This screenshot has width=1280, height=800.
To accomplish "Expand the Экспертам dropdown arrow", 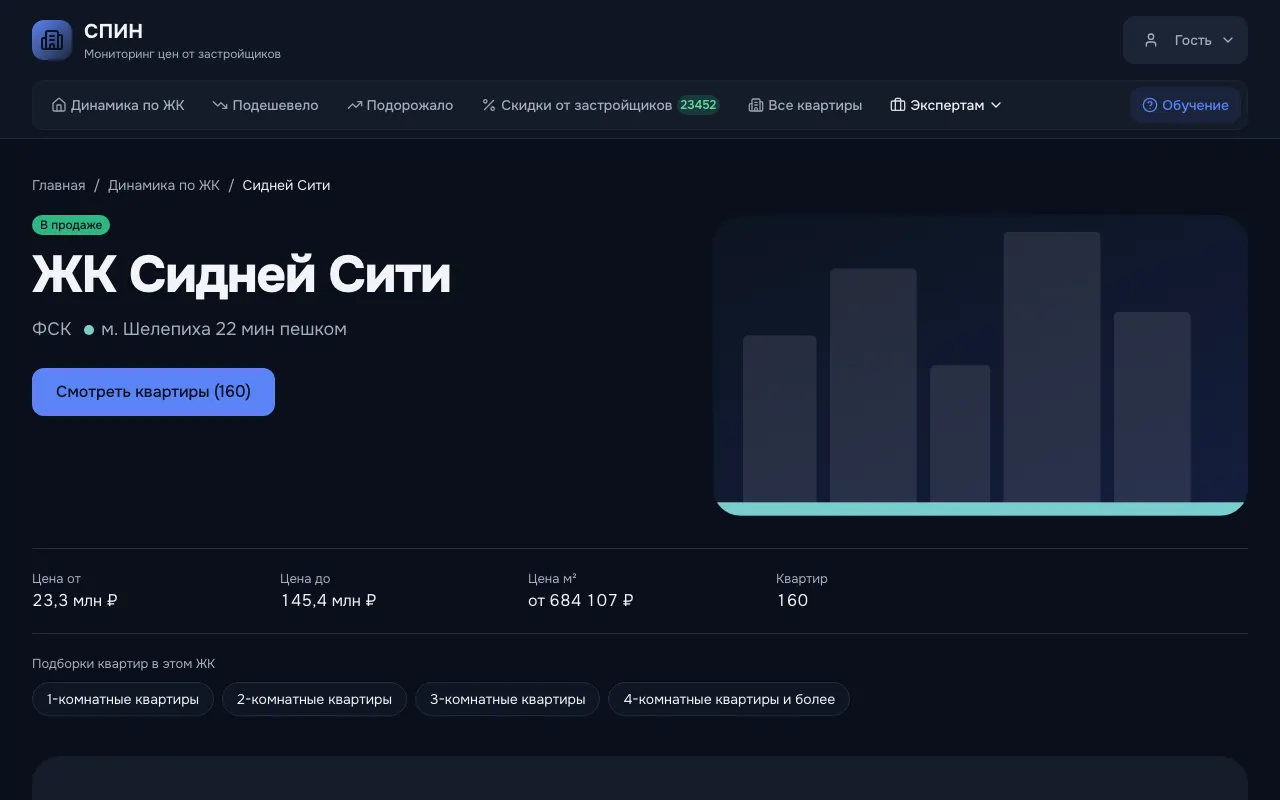I will pos(996,105).
